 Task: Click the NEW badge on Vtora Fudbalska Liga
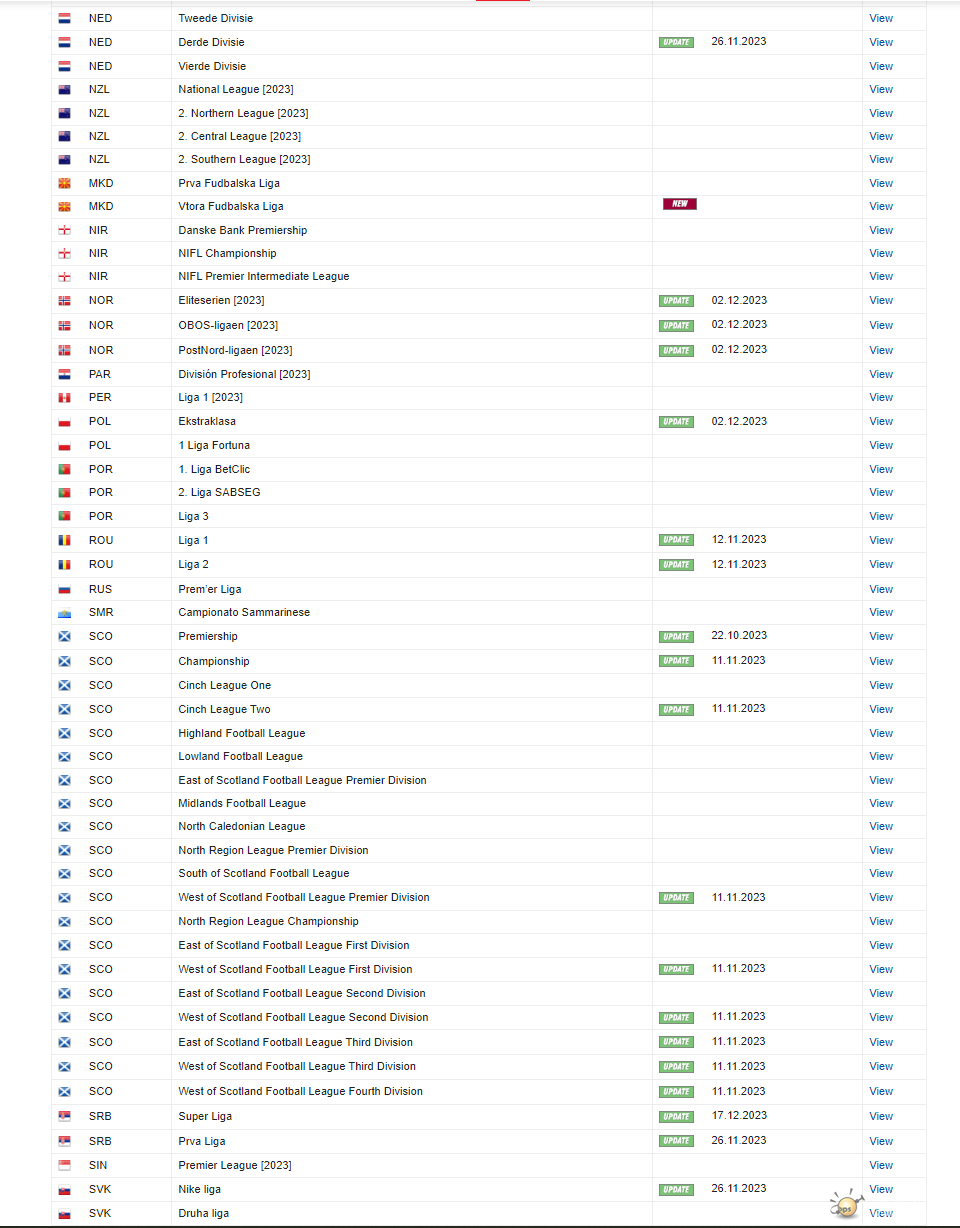pos(679,204)
